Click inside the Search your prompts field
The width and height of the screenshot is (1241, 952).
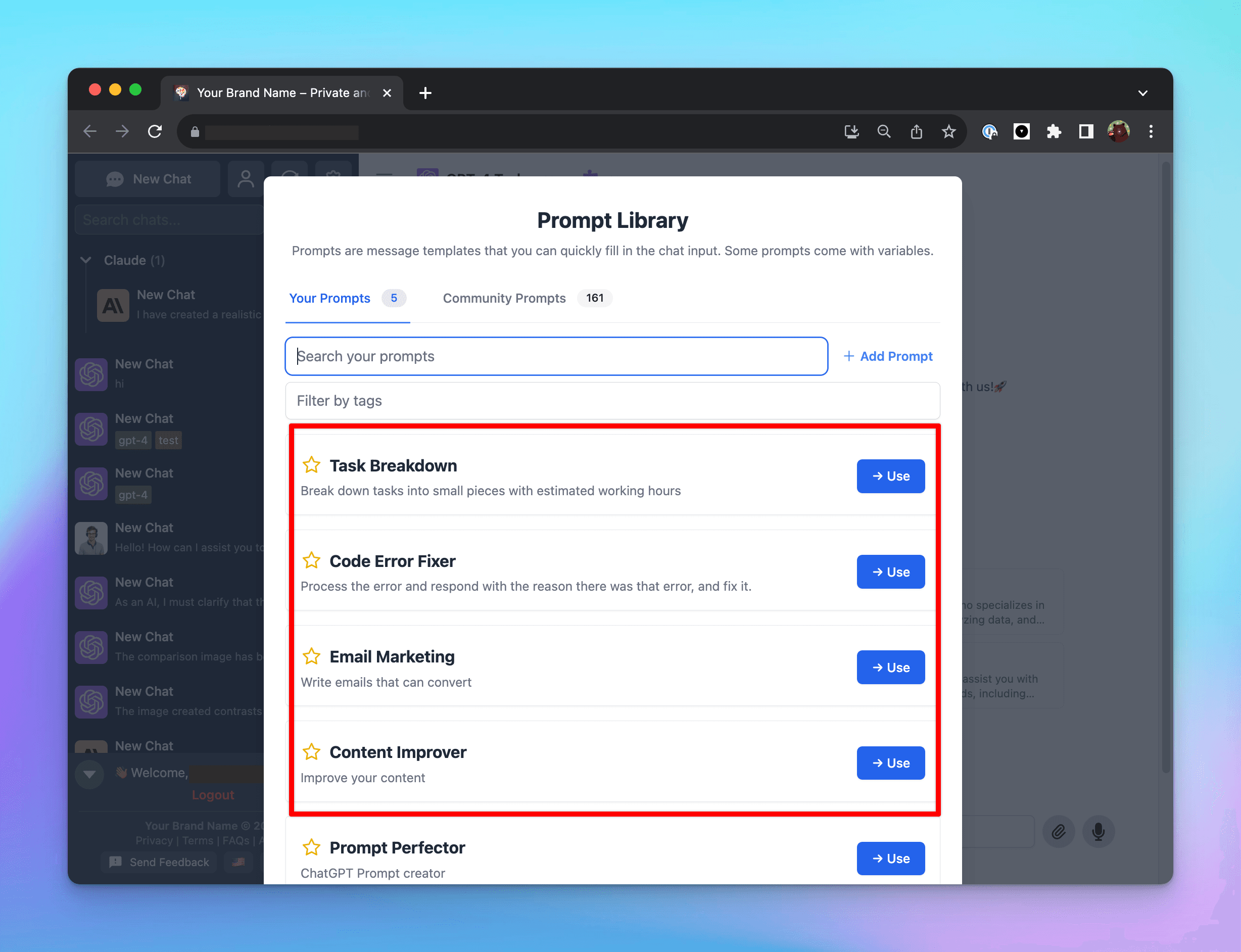(555, 356)
